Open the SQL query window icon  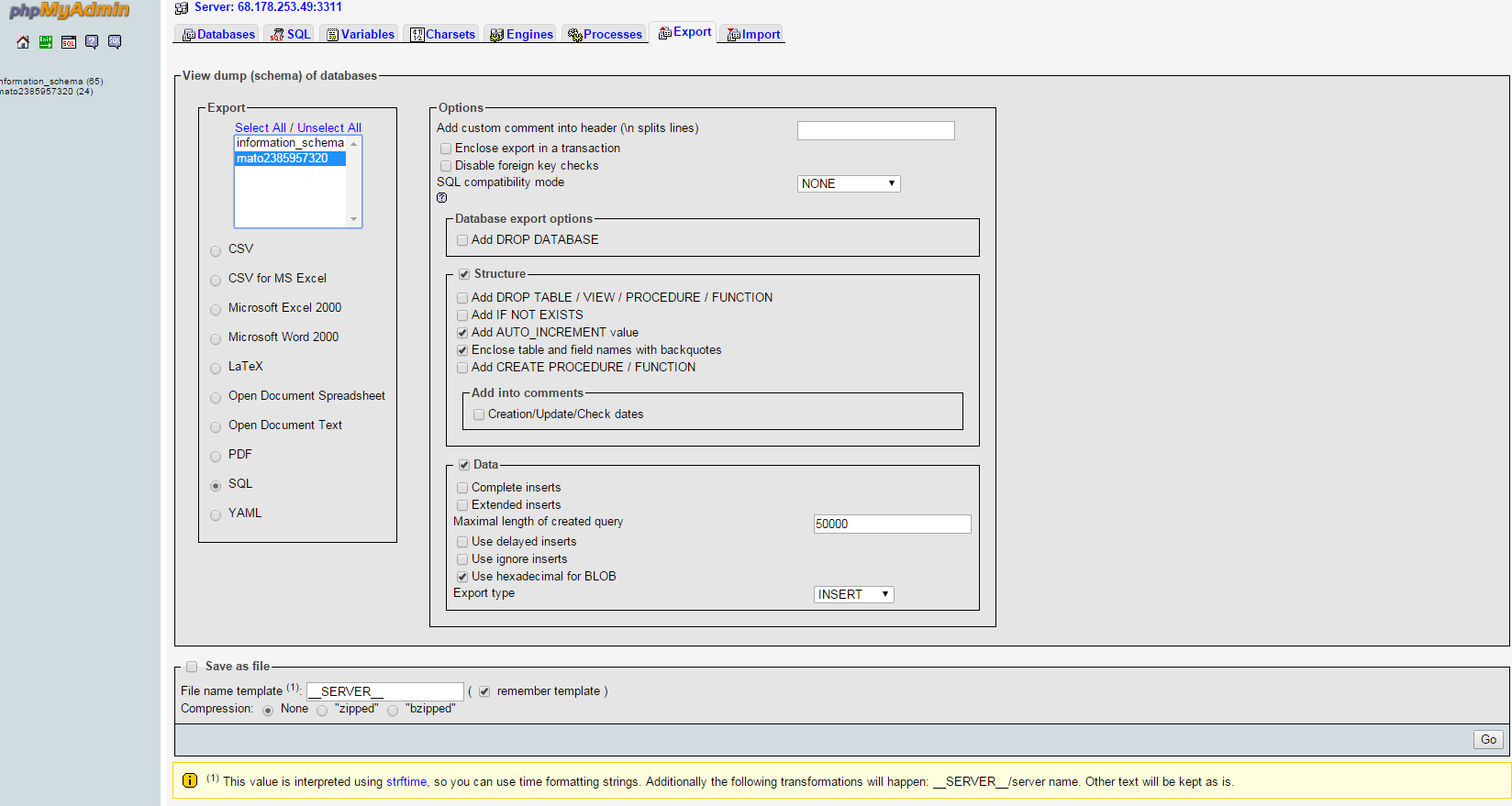pyautogui.click(x=69, y=42)
